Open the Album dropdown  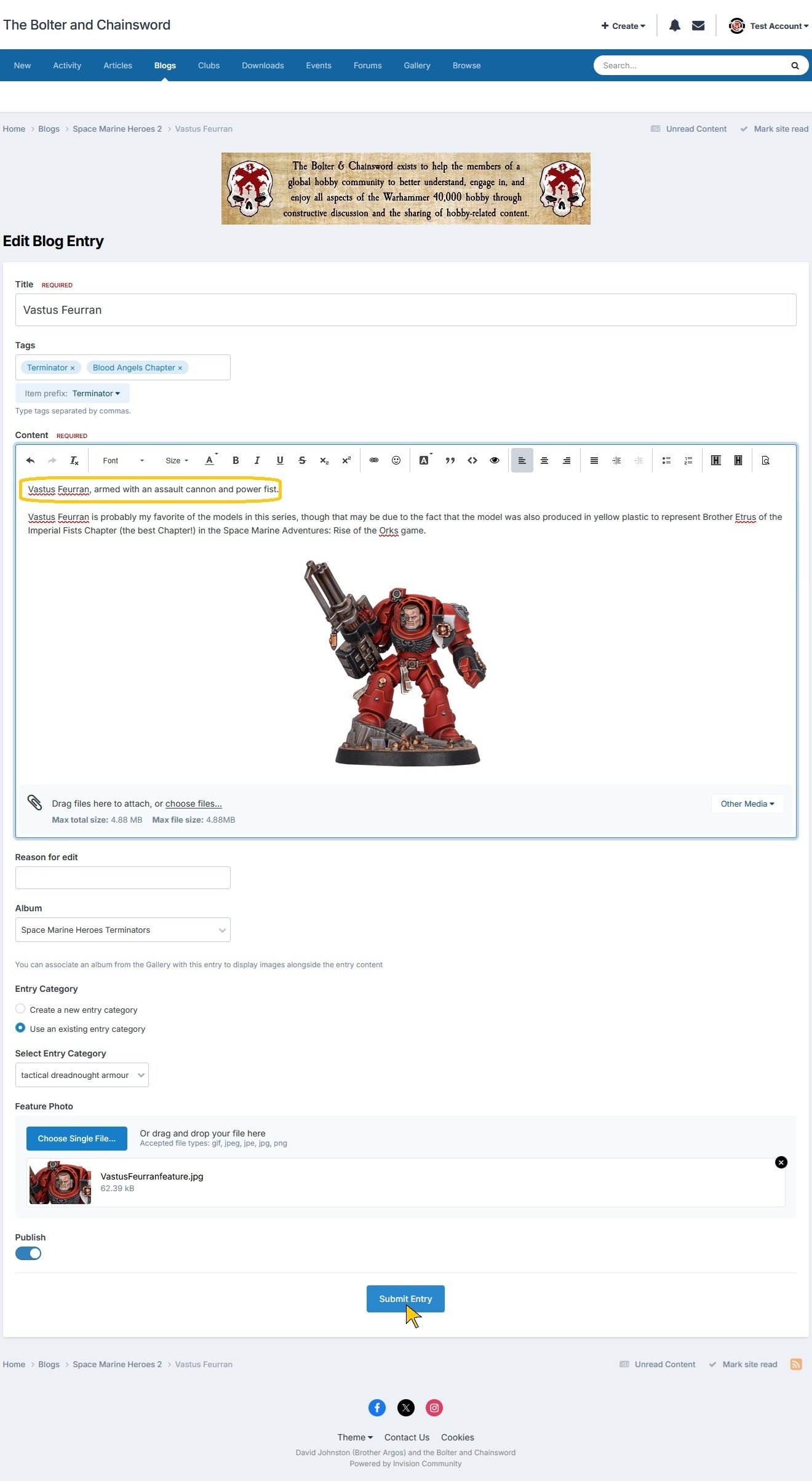tap(123, 930)
